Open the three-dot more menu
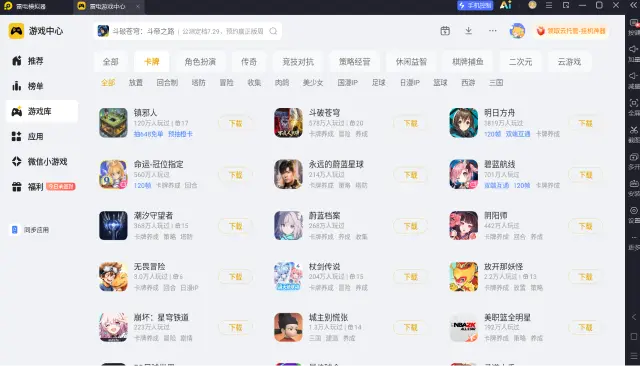 (493, 31)
